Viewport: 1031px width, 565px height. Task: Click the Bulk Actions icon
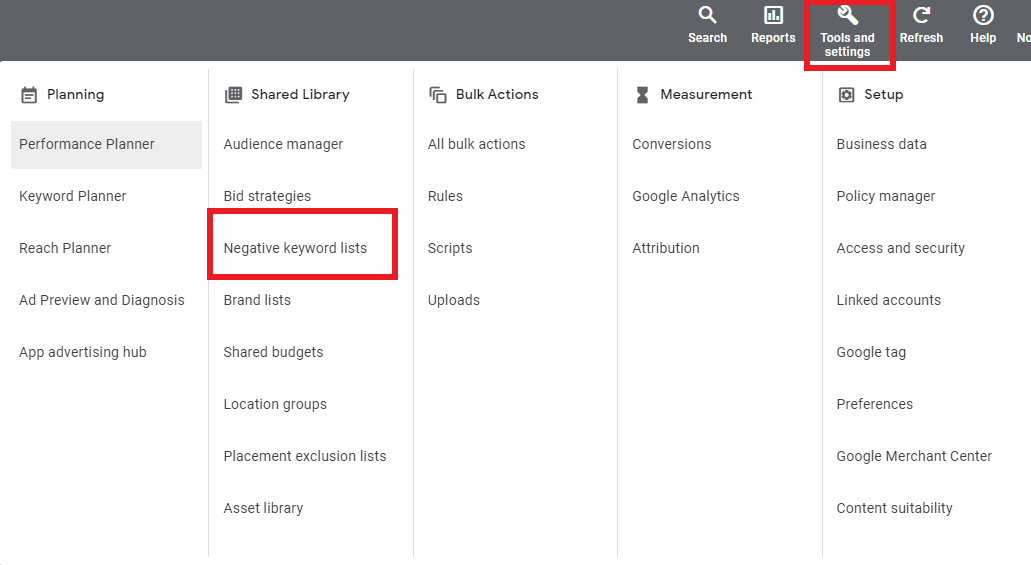438,95
